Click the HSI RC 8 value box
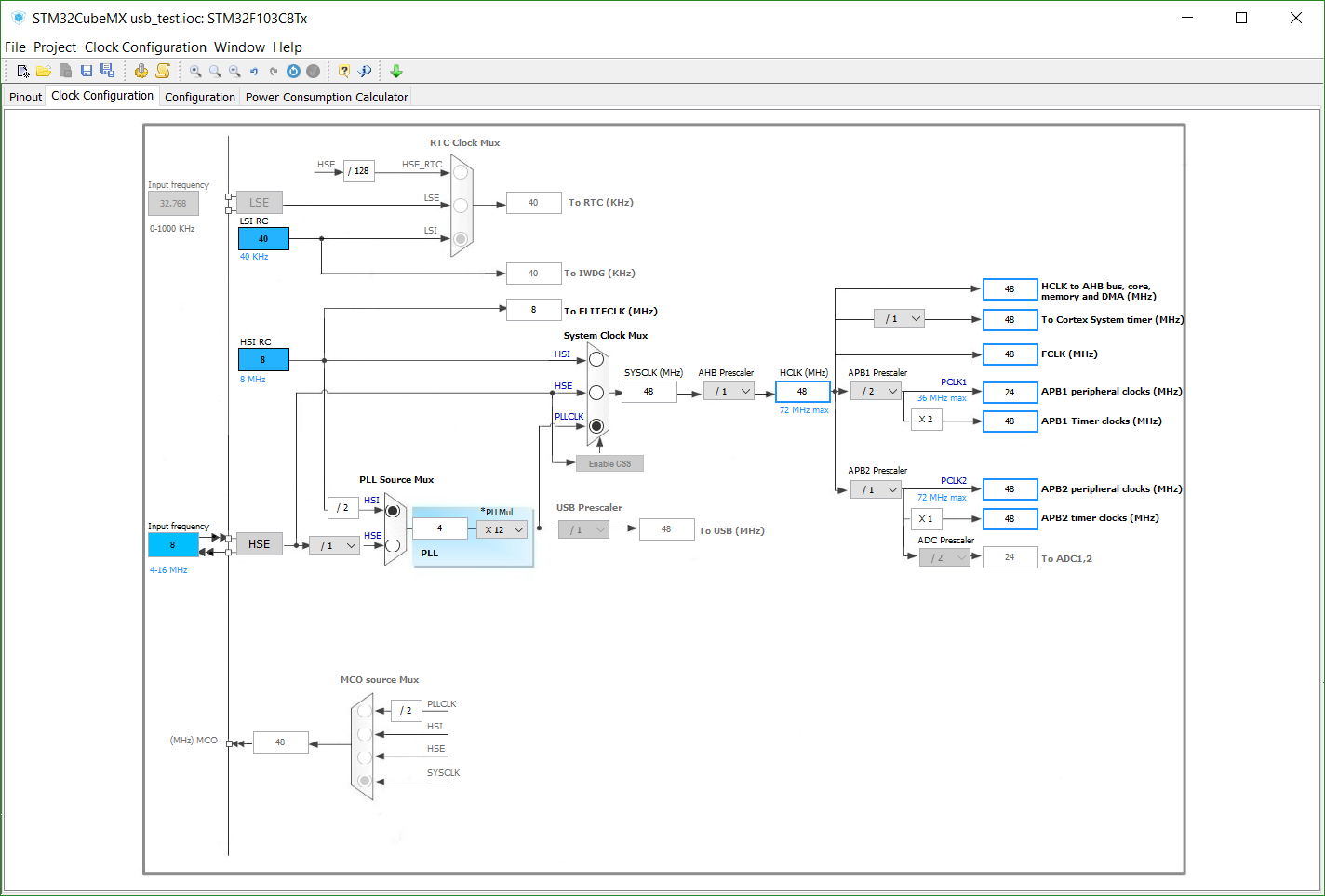1325x896 pixels. point(263,359)
